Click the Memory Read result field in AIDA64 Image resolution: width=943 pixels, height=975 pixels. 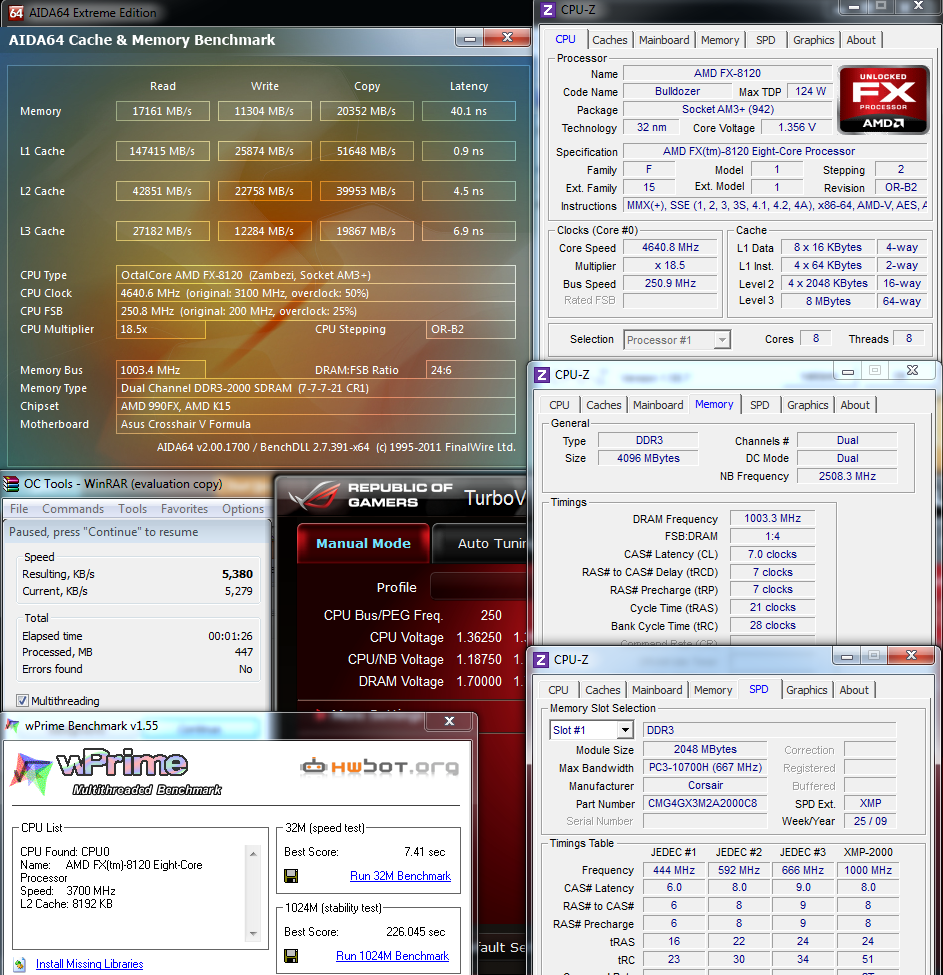162,111
